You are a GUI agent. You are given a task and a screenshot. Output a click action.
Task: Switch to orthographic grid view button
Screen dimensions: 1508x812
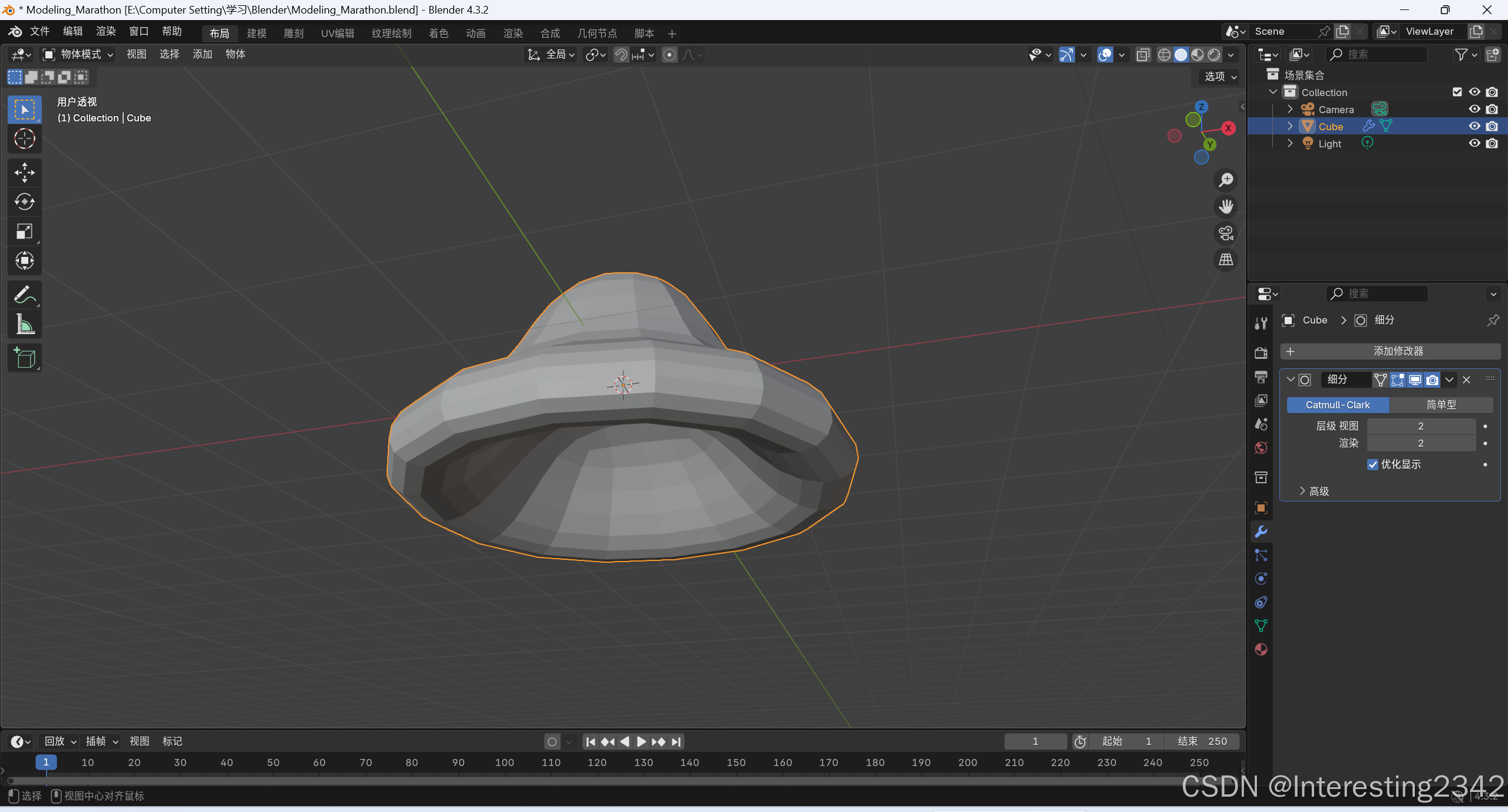1226,260
